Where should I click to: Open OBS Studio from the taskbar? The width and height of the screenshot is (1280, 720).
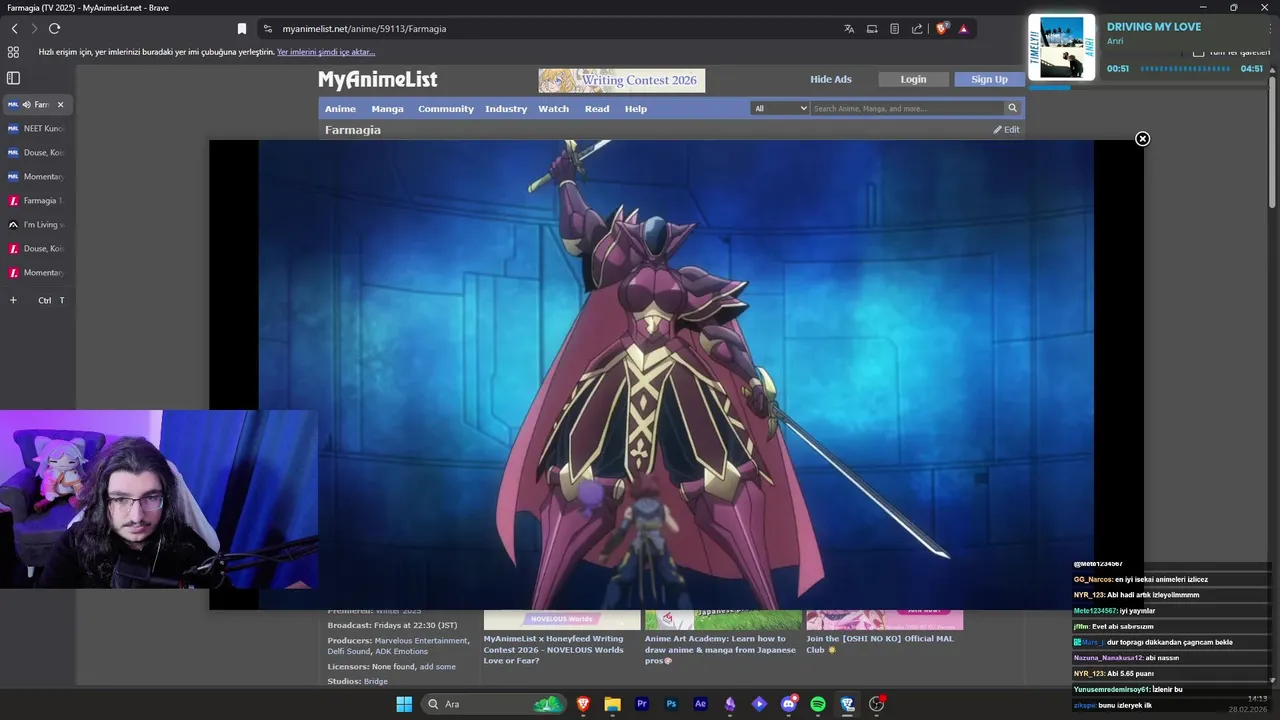[876, 704]
